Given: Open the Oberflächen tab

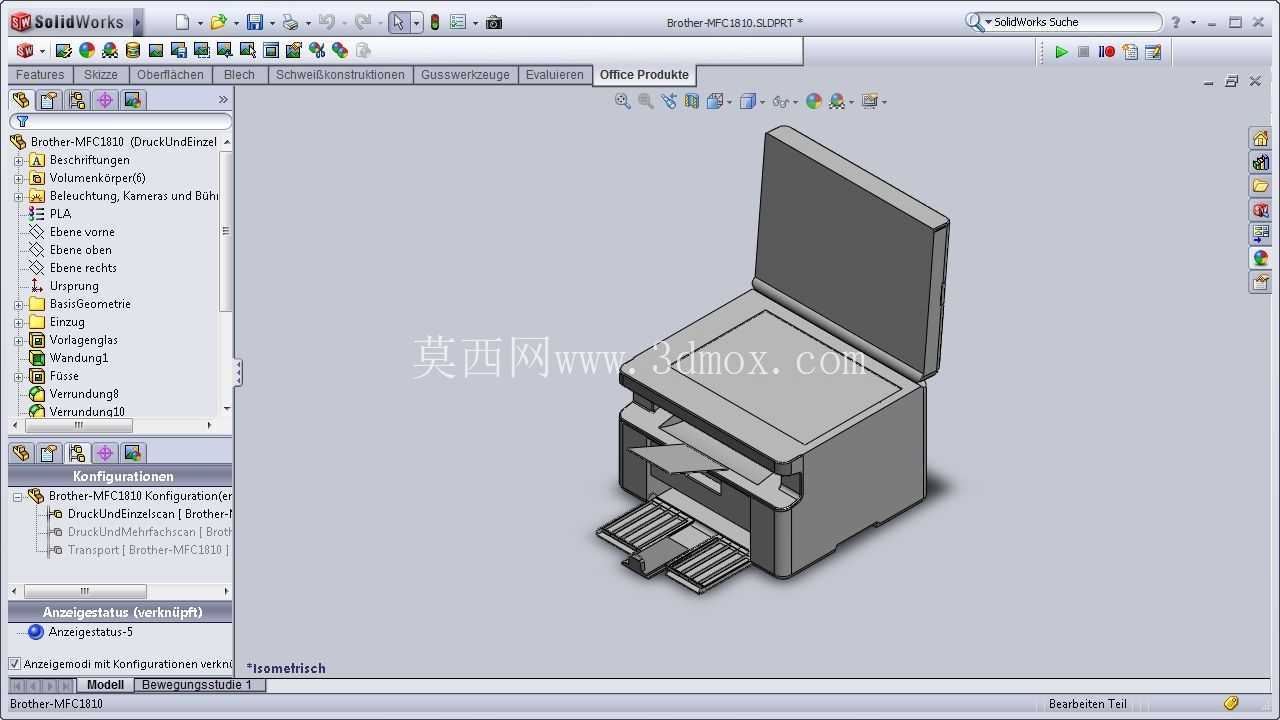Looking at the screenshot, I should point(170,75).
